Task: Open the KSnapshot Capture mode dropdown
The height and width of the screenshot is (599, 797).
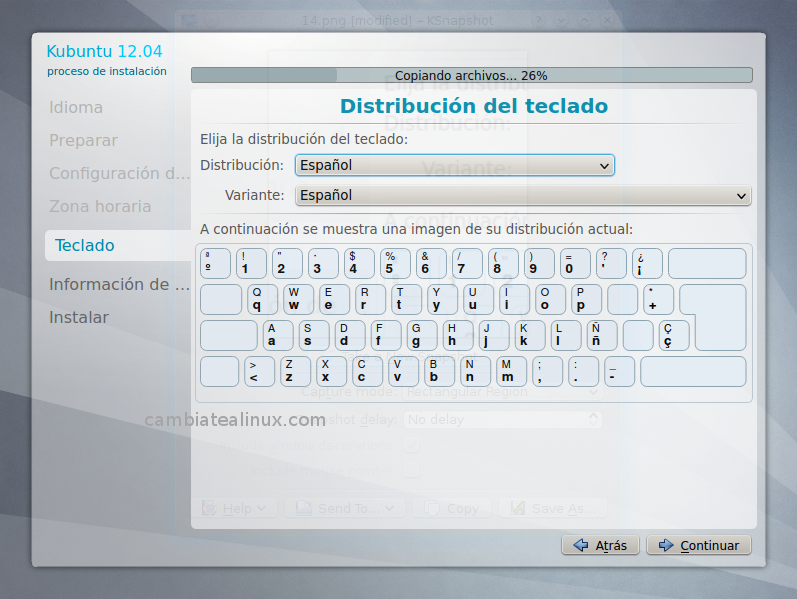Action: [x=503, y=392]
